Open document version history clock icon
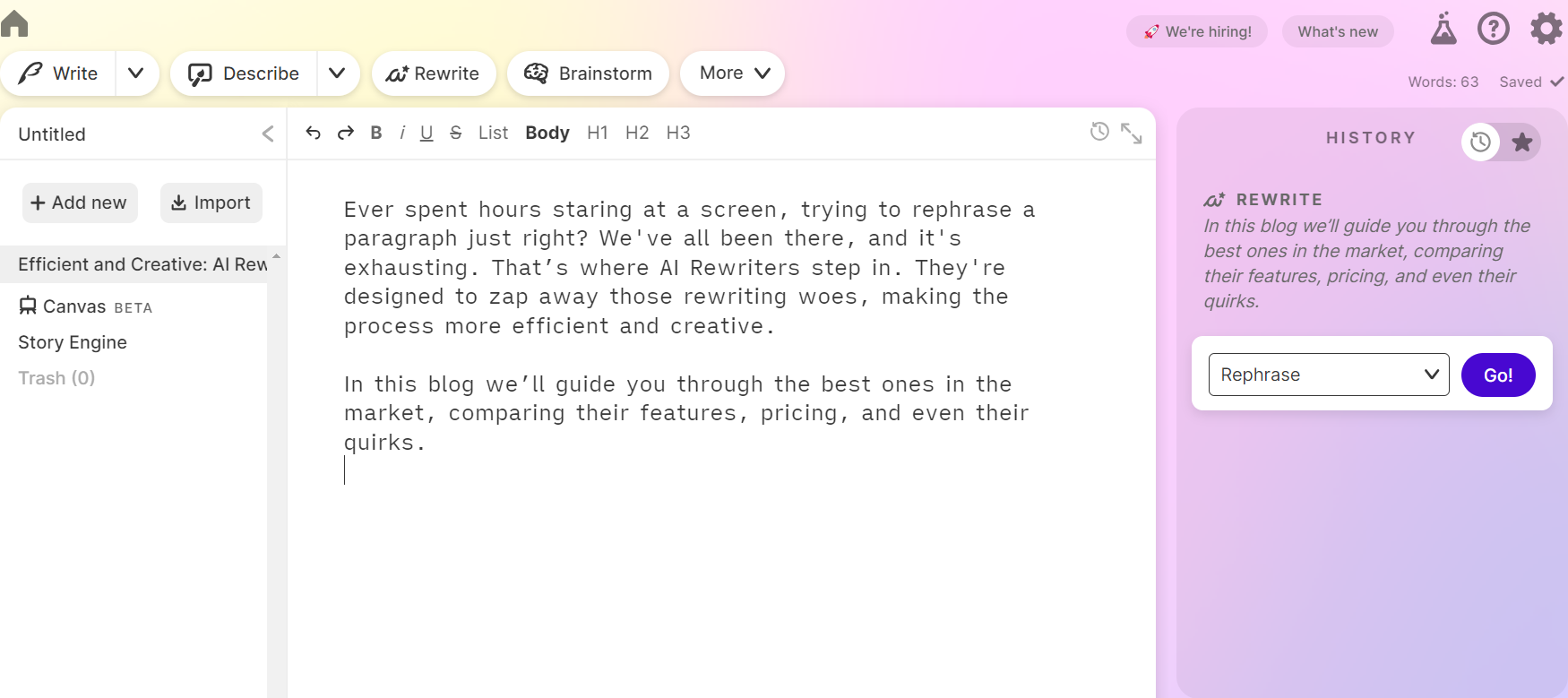The height and width of the screenshot is (698, 1568). click(x=1099, y=132)
